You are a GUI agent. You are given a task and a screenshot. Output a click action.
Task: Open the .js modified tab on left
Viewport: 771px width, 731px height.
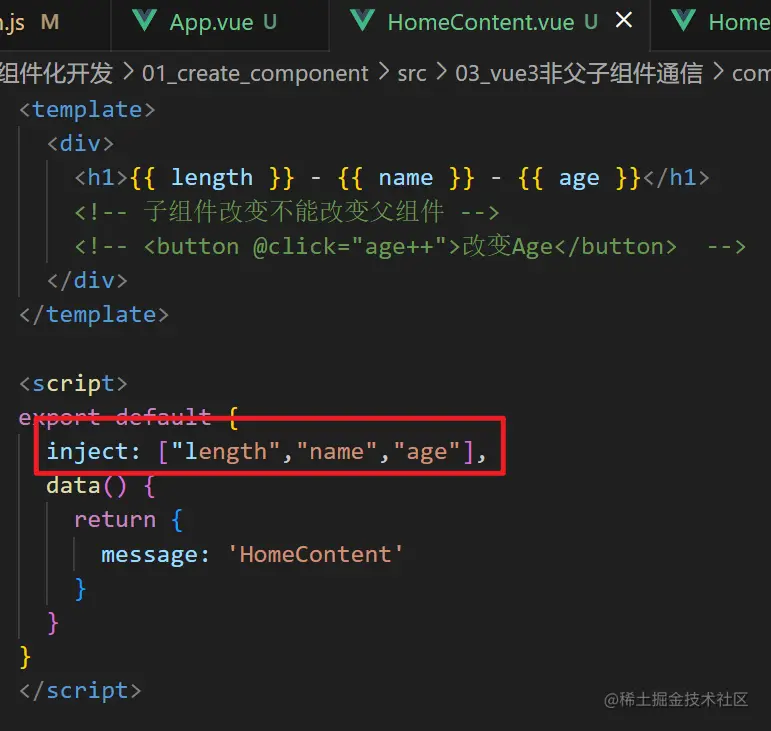click(x=55, y=23)
